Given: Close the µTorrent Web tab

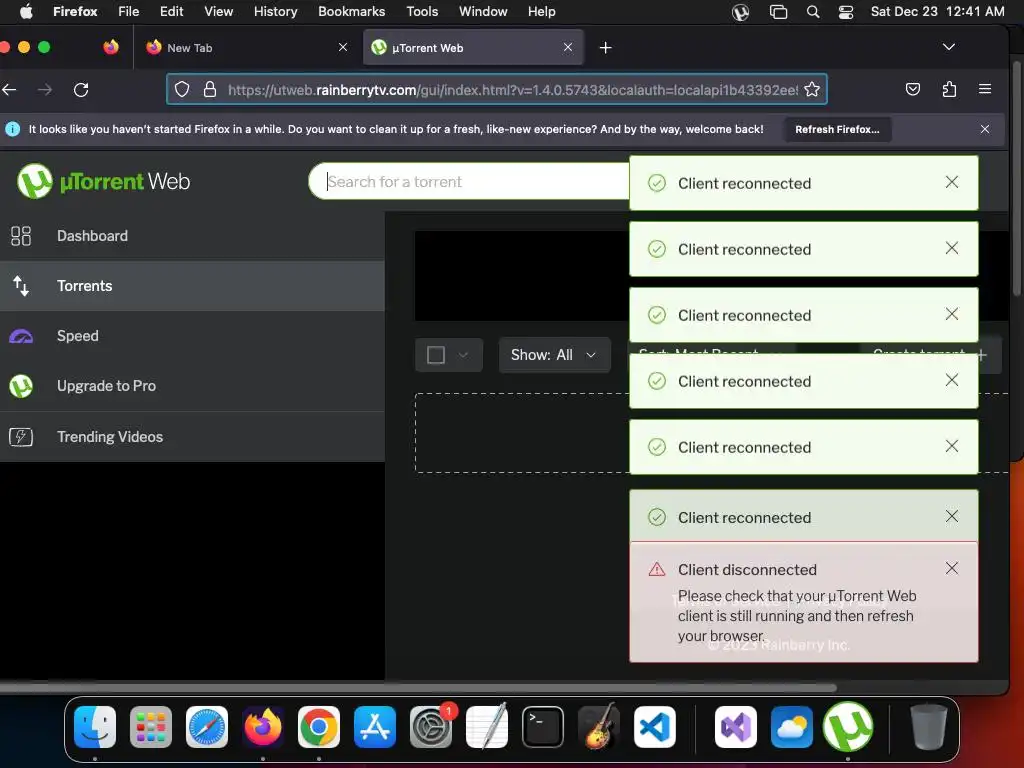Looking at the screenshot, I should (x=568, y=47).
